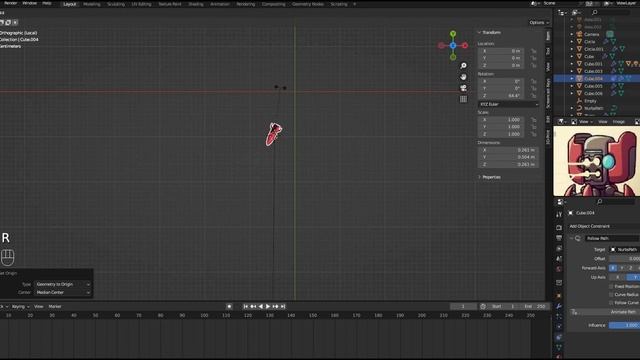The image size is (640, 360).
Task: Click the robot image thumbnail in image editor
Action: pyautogui.click(x=597, y=161)
